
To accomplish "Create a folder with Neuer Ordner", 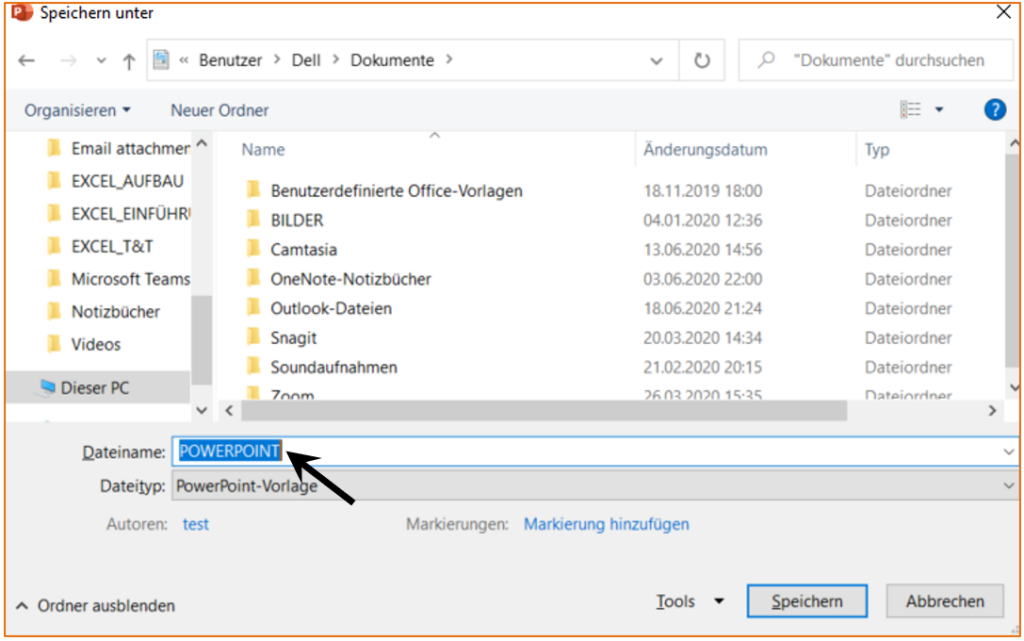I will coord(219,110).
